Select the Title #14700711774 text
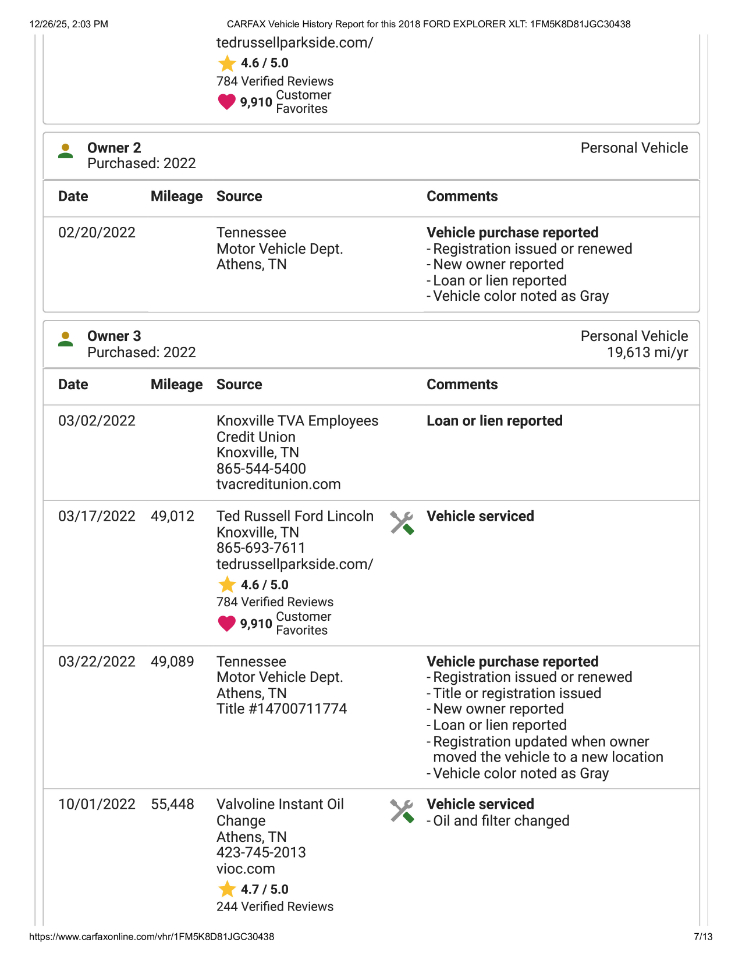The image size is (742, 960). [282, 710]
